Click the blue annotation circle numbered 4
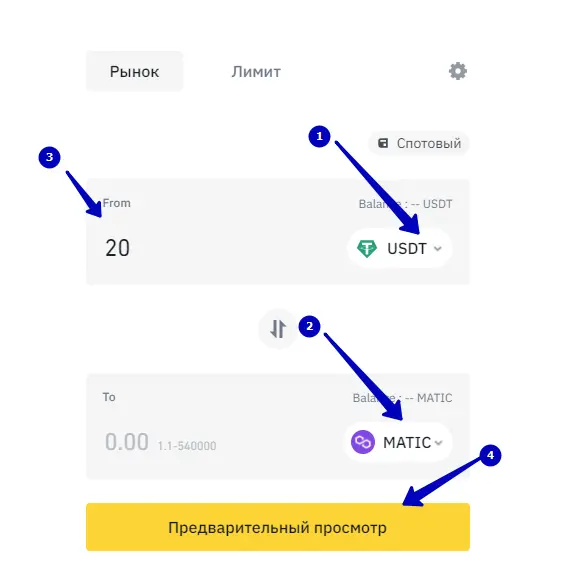This screenshot has height=584, width=564. pyautogui.click(x=490, y=455)
